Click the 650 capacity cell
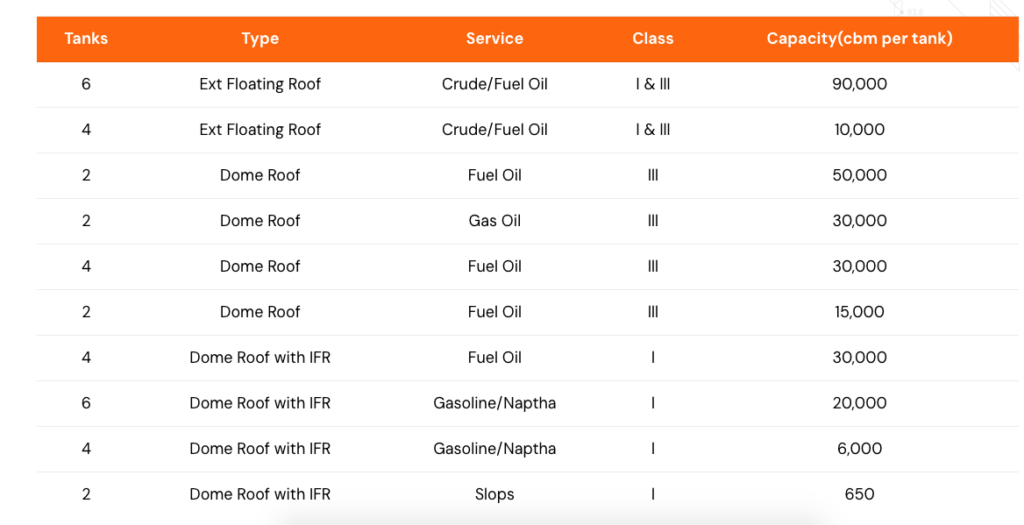The width and height of the screenshot is (1024, 525). 859,494
